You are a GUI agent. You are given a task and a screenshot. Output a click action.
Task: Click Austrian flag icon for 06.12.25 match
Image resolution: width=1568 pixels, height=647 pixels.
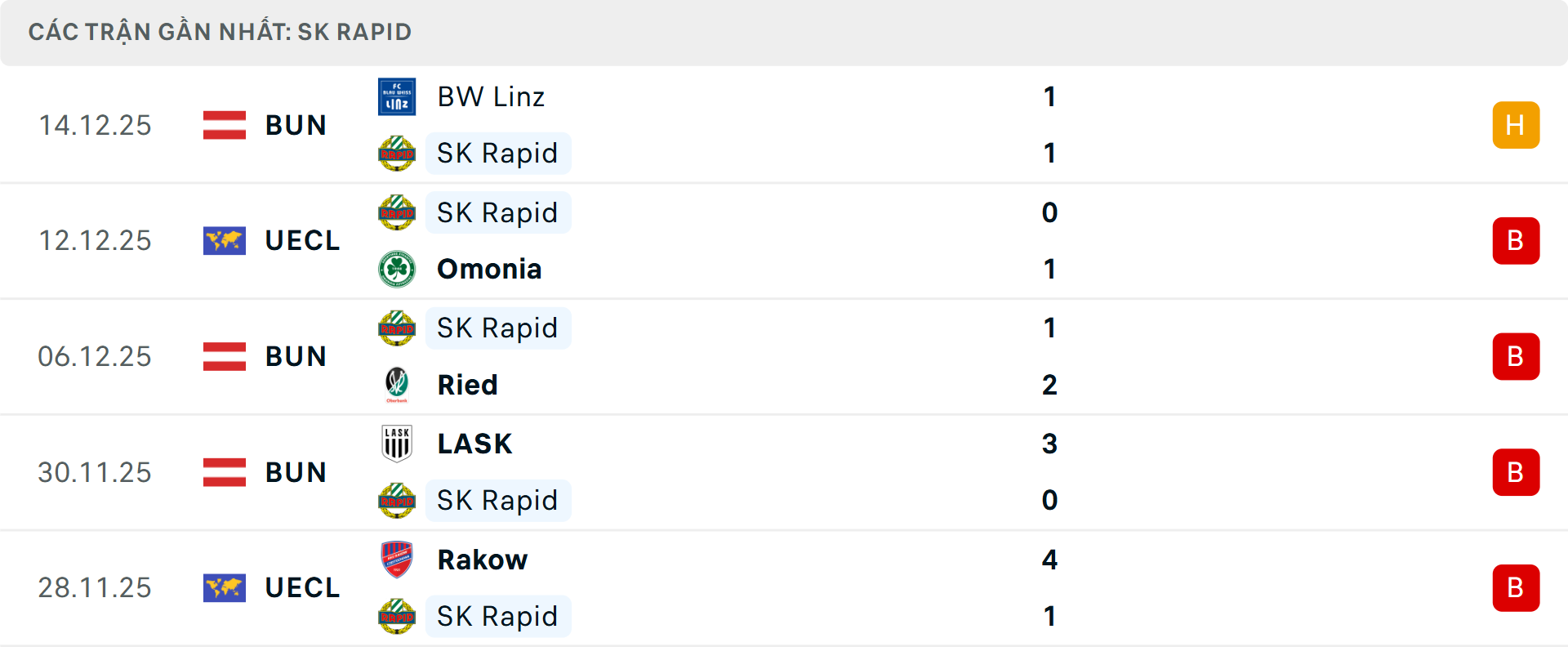click(x=225, y=356)
